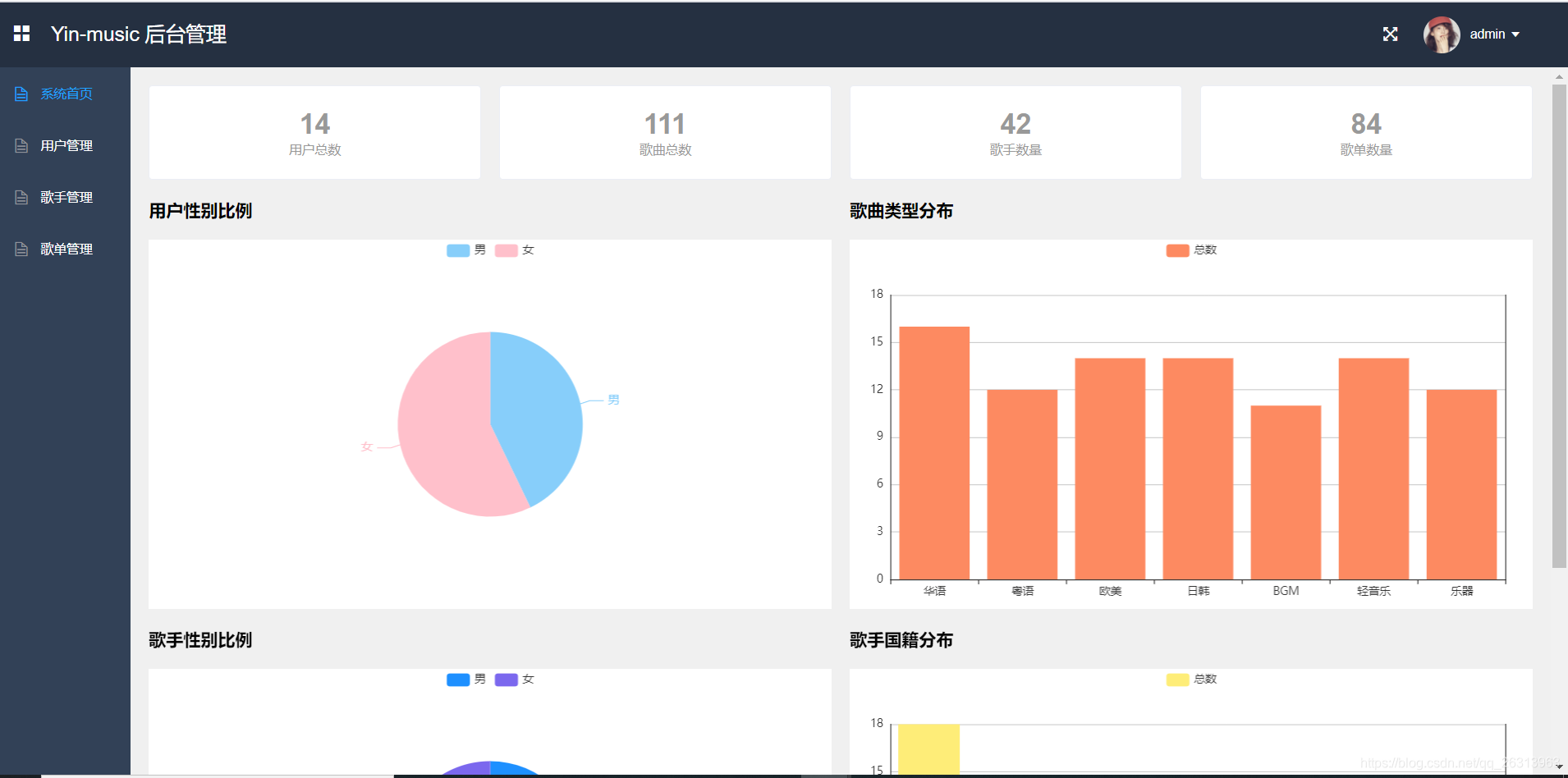This screenshot has height=778, width=1568.
Task: Click the 乐器 bar in song type chart
Action: (x=1461, y=484)
